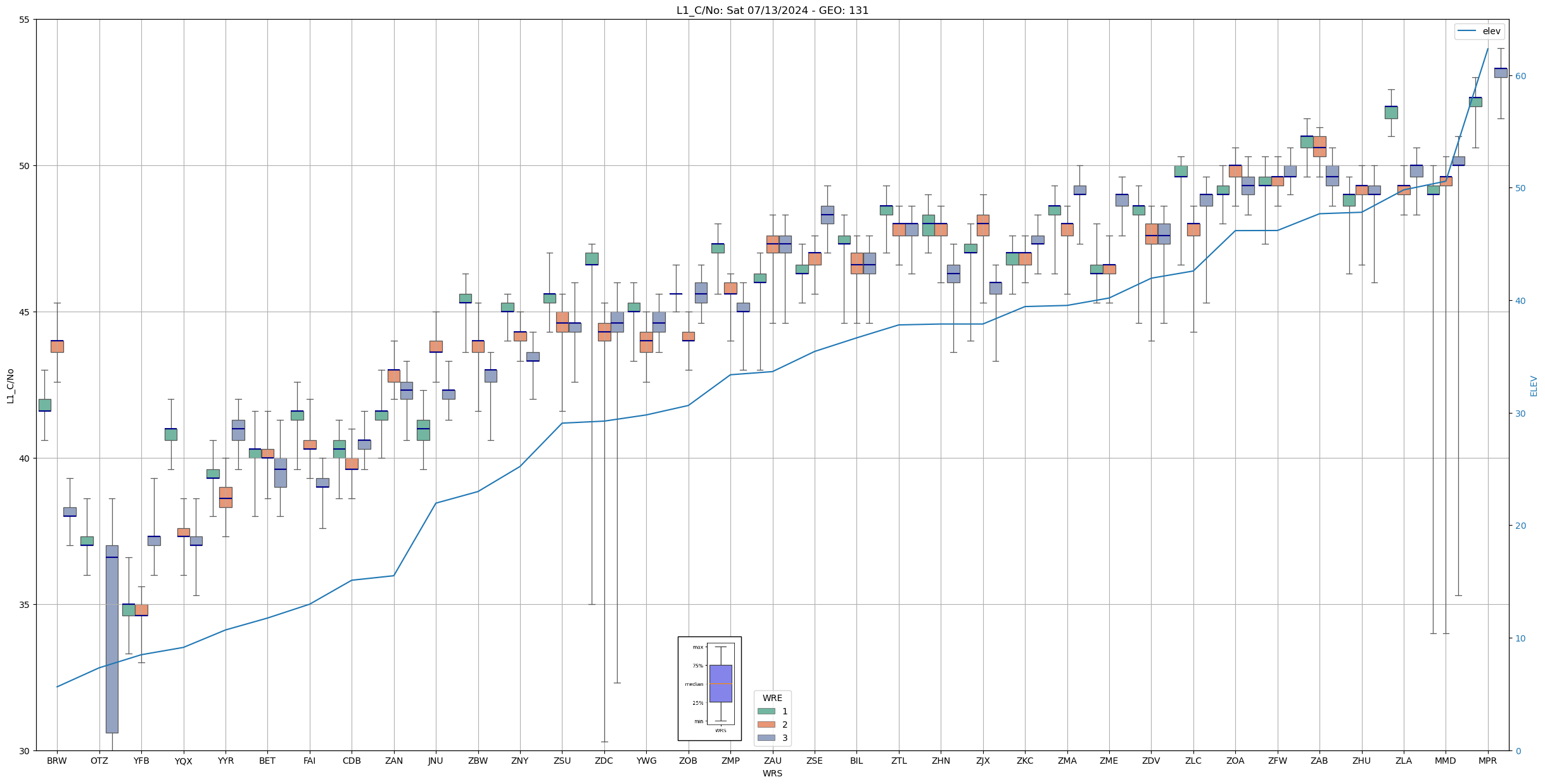Click the green ZLA box near 52

(x=1391, y=112)
